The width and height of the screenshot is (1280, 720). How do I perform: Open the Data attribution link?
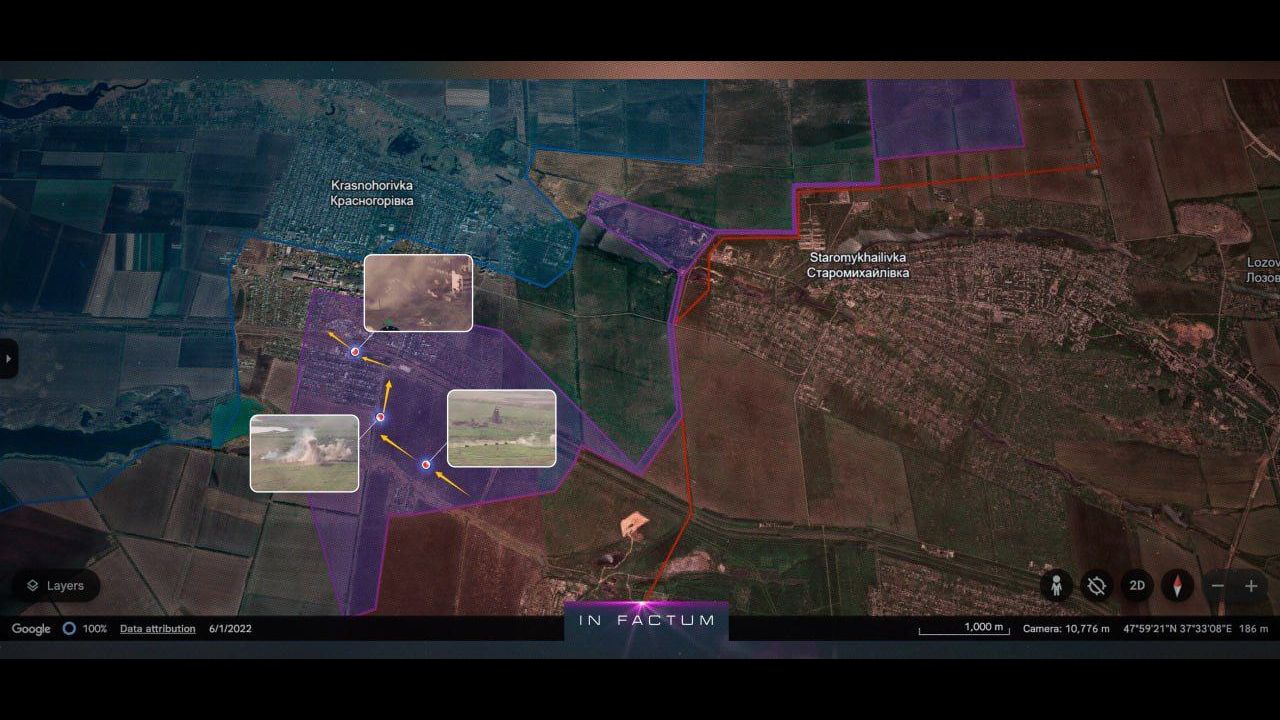coord(158,629)
